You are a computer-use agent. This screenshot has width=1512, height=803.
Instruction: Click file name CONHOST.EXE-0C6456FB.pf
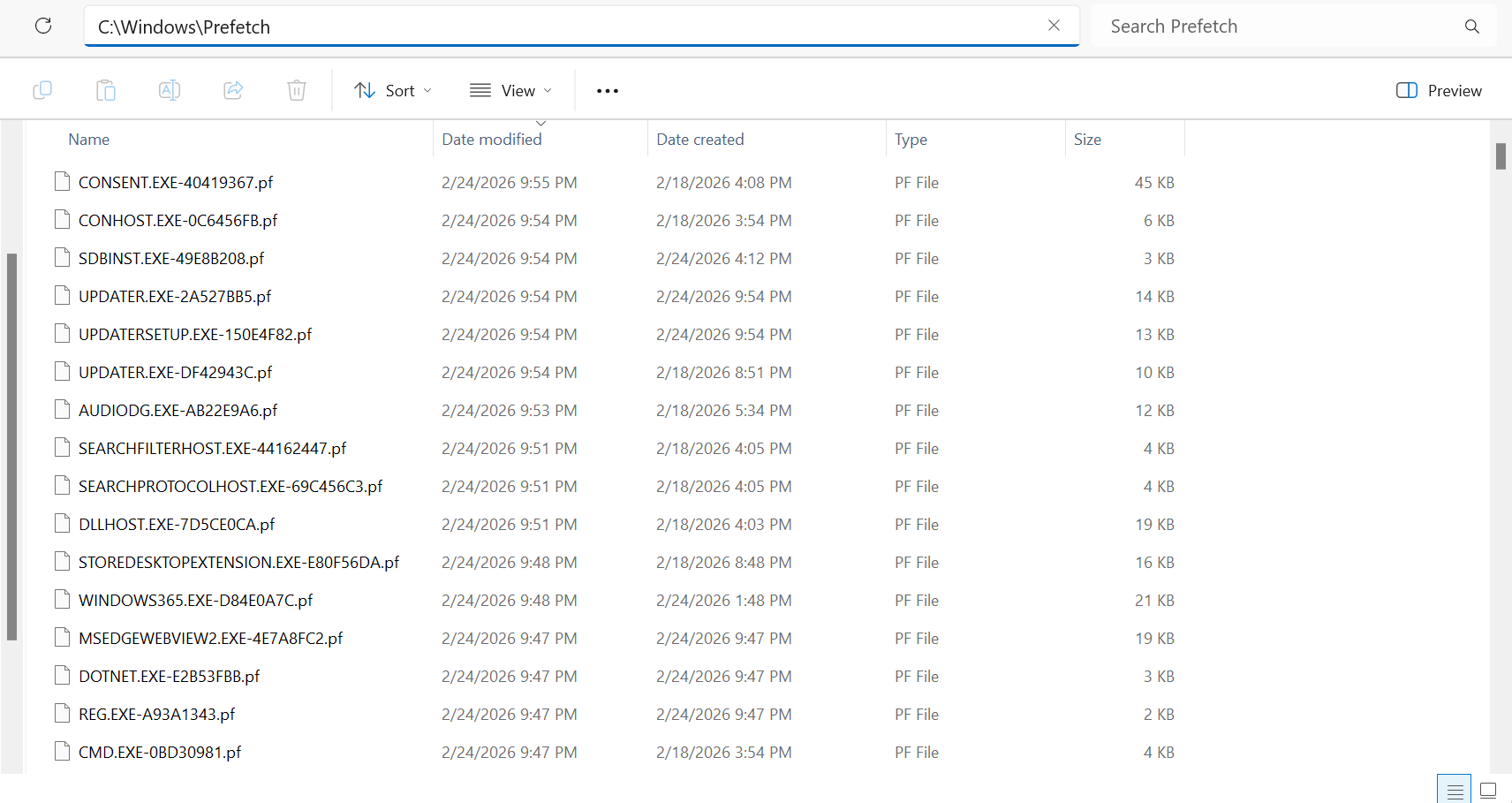(178, 221)
